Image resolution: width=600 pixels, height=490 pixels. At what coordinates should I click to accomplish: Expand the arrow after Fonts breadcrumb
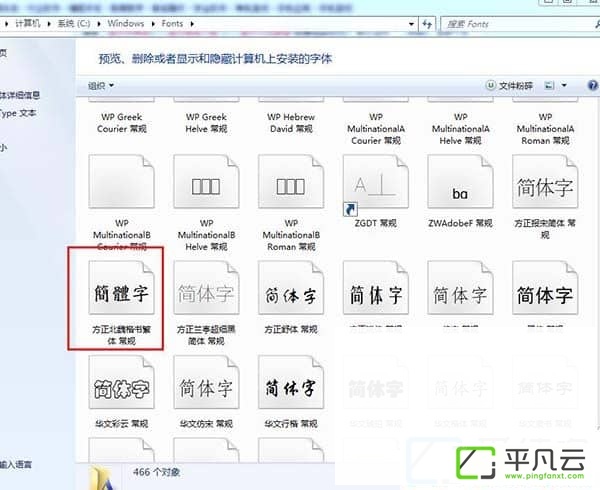(x=192, y=24)
